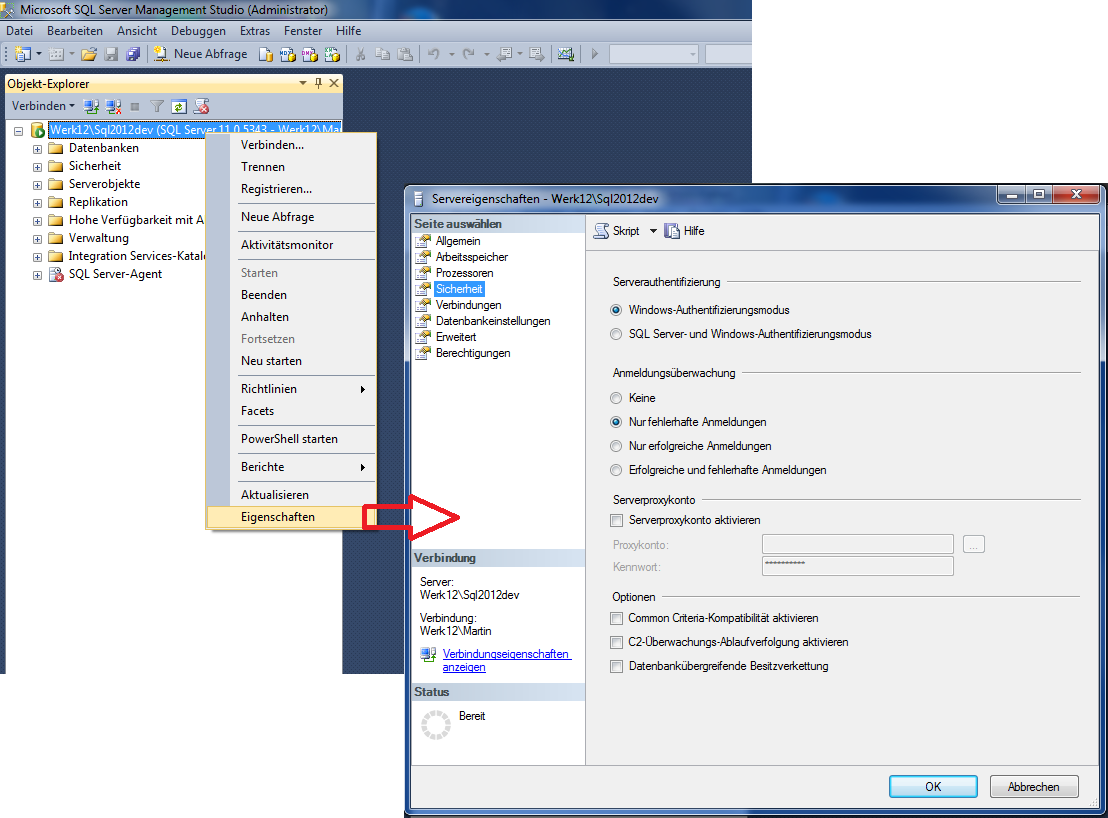Click the Filter funnel icon in Objekt-Explorer
1108x818 pixels.
pos(157,107)
